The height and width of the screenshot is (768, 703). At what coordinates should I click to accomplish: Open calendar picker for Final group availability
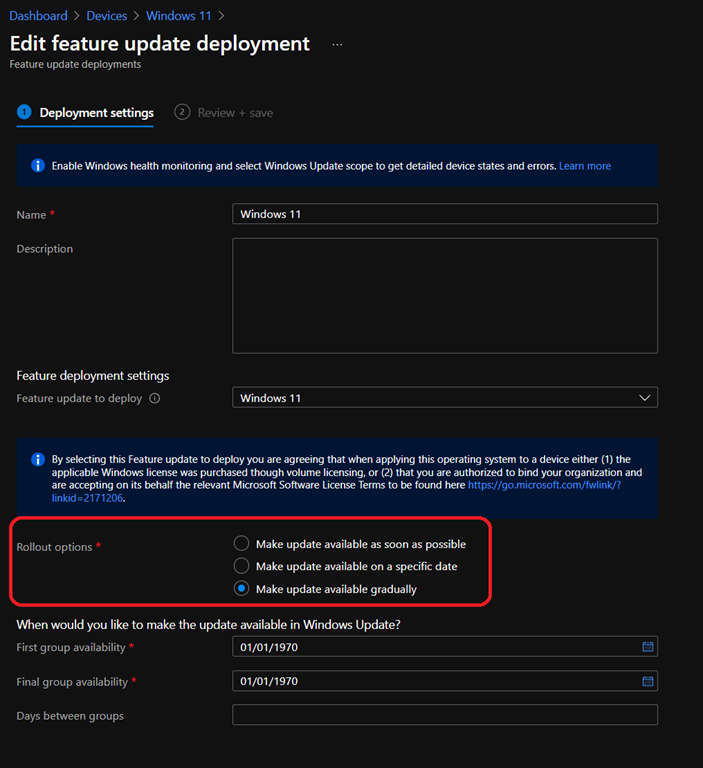(x=647, y=681)
